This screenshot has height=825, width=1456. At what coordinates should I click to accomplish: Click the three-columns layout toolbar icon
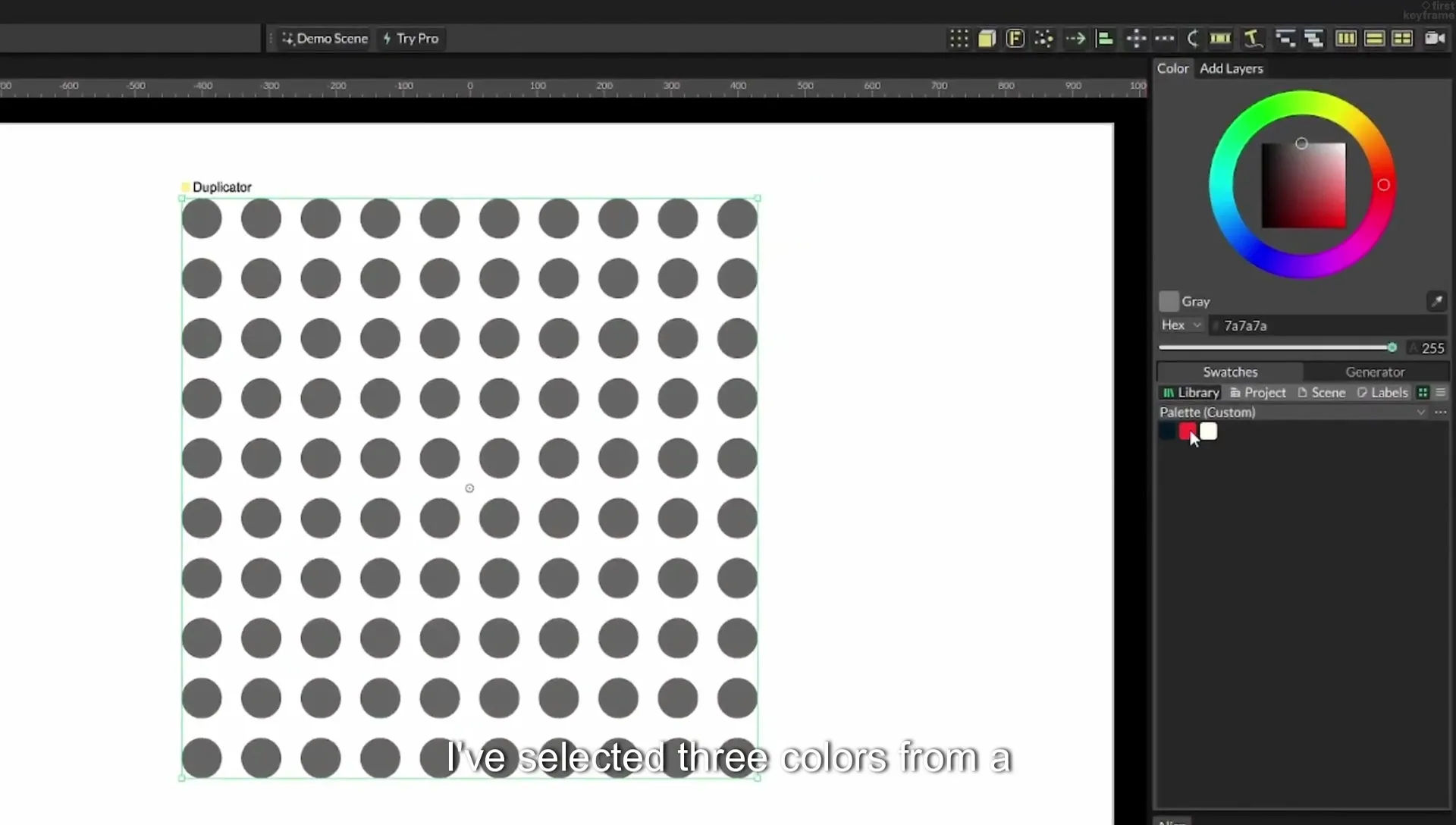pos(1346,39)
